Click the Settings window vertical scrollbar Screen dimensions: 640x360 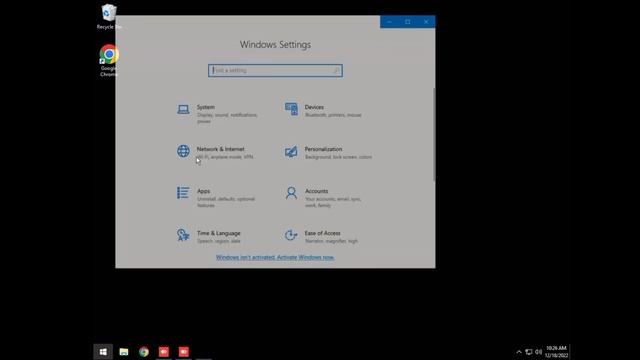coord(433,134)
